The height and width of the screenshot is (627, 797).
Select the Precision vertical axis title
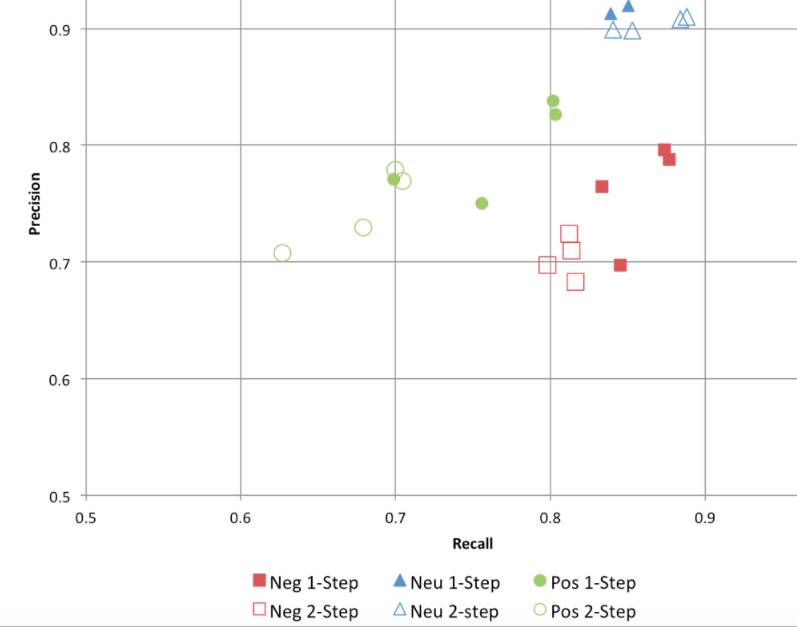point(35,204)
